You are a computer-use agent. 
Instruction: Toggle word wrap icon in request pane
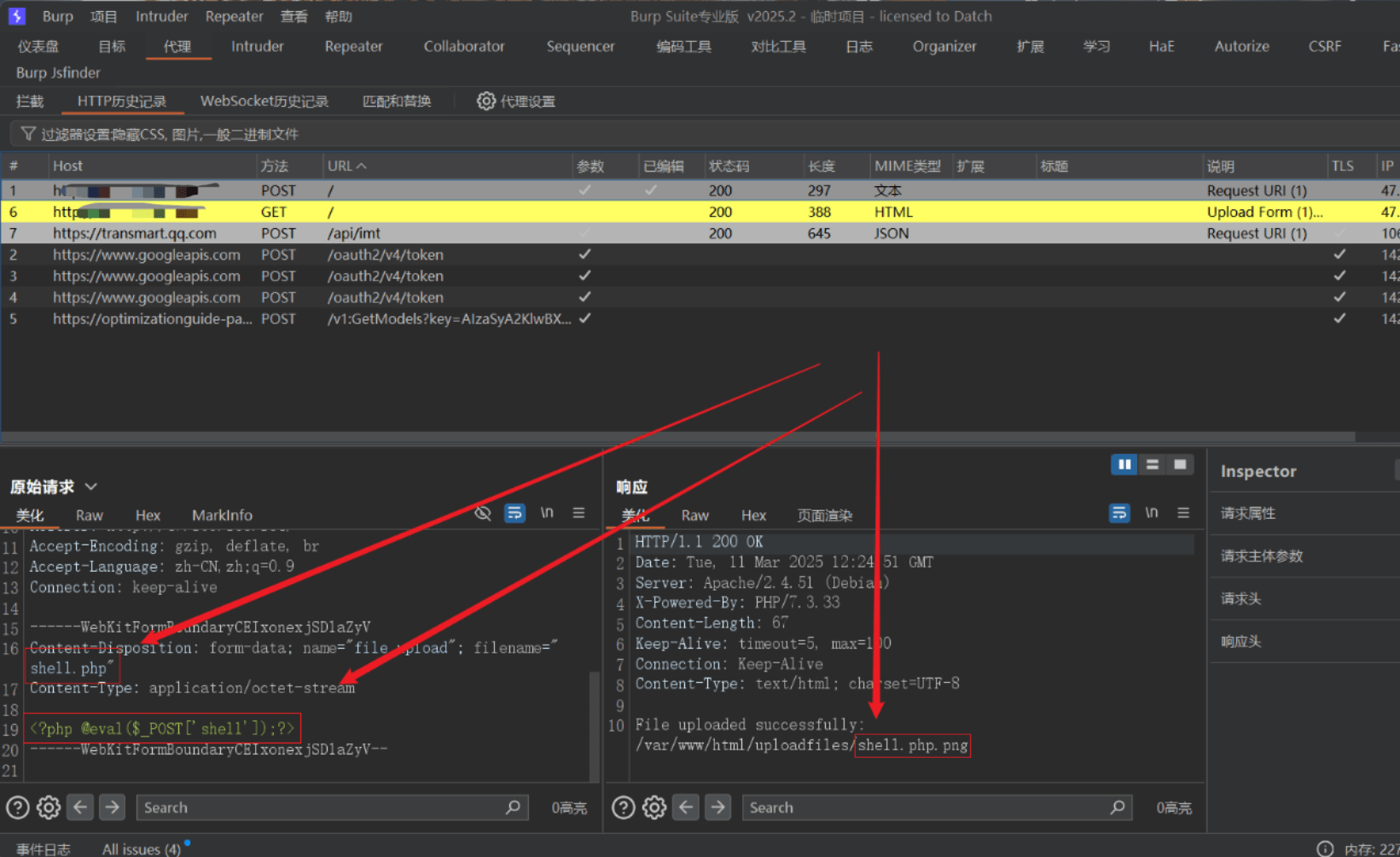[514, 513]
